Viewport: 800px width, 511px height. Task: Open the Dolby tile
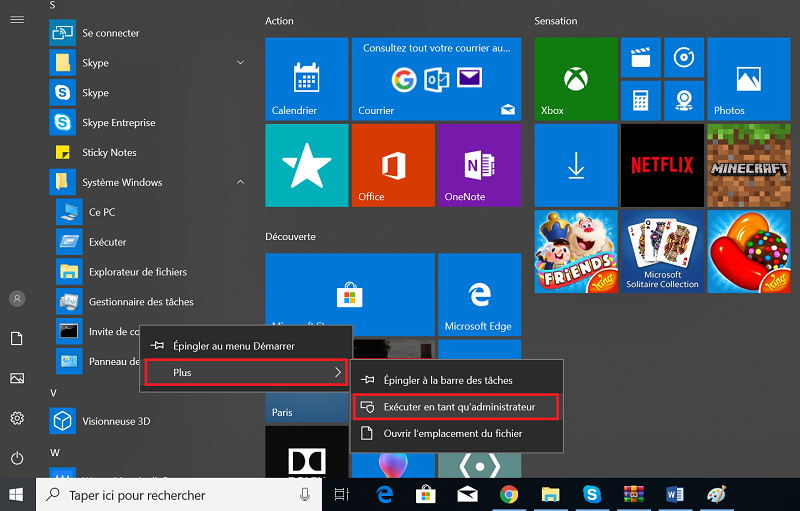pyautogui.click(x=307, y=452)
